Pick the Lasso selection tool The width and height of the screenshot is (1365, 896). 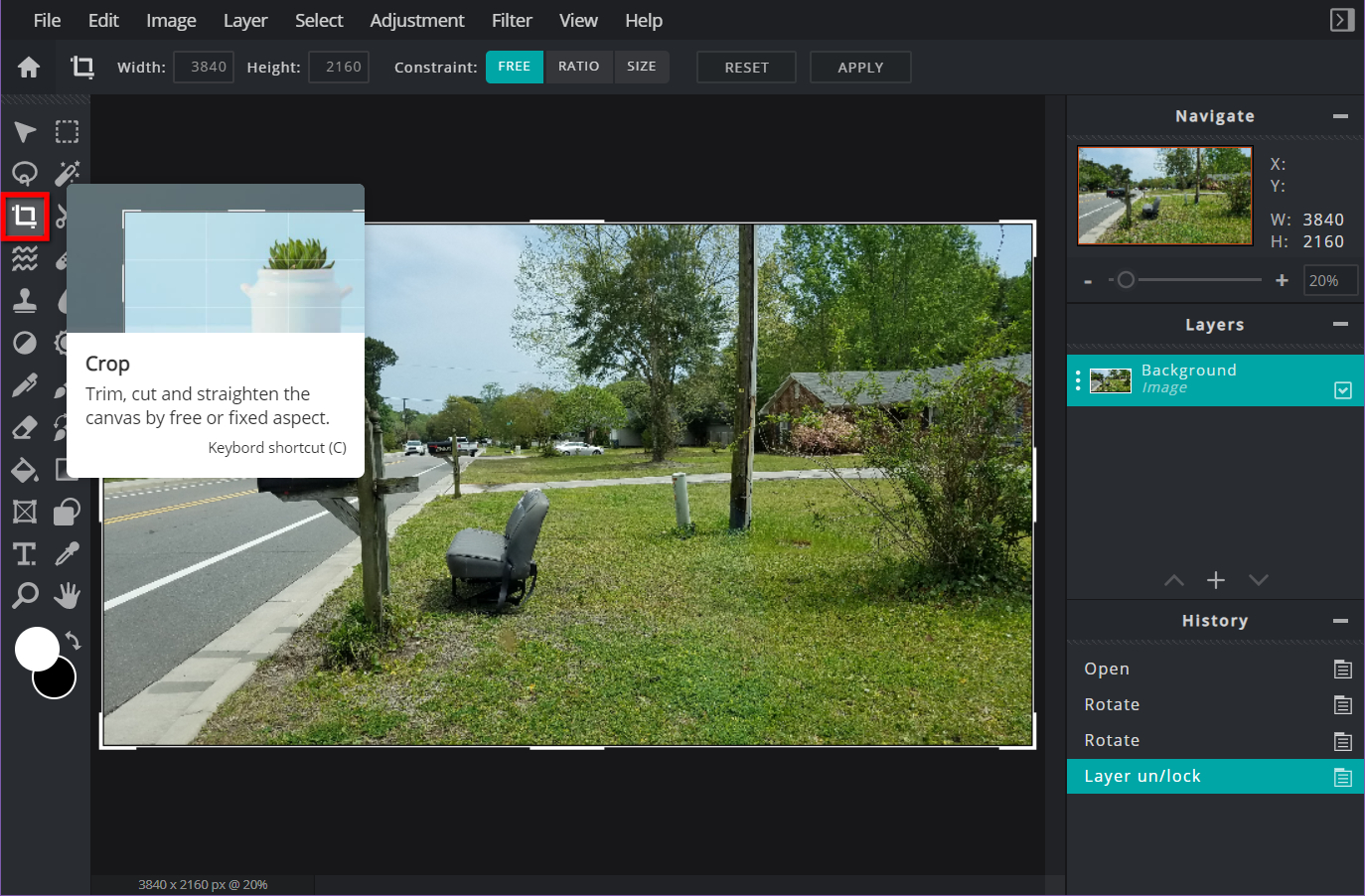tap(25, 174)
